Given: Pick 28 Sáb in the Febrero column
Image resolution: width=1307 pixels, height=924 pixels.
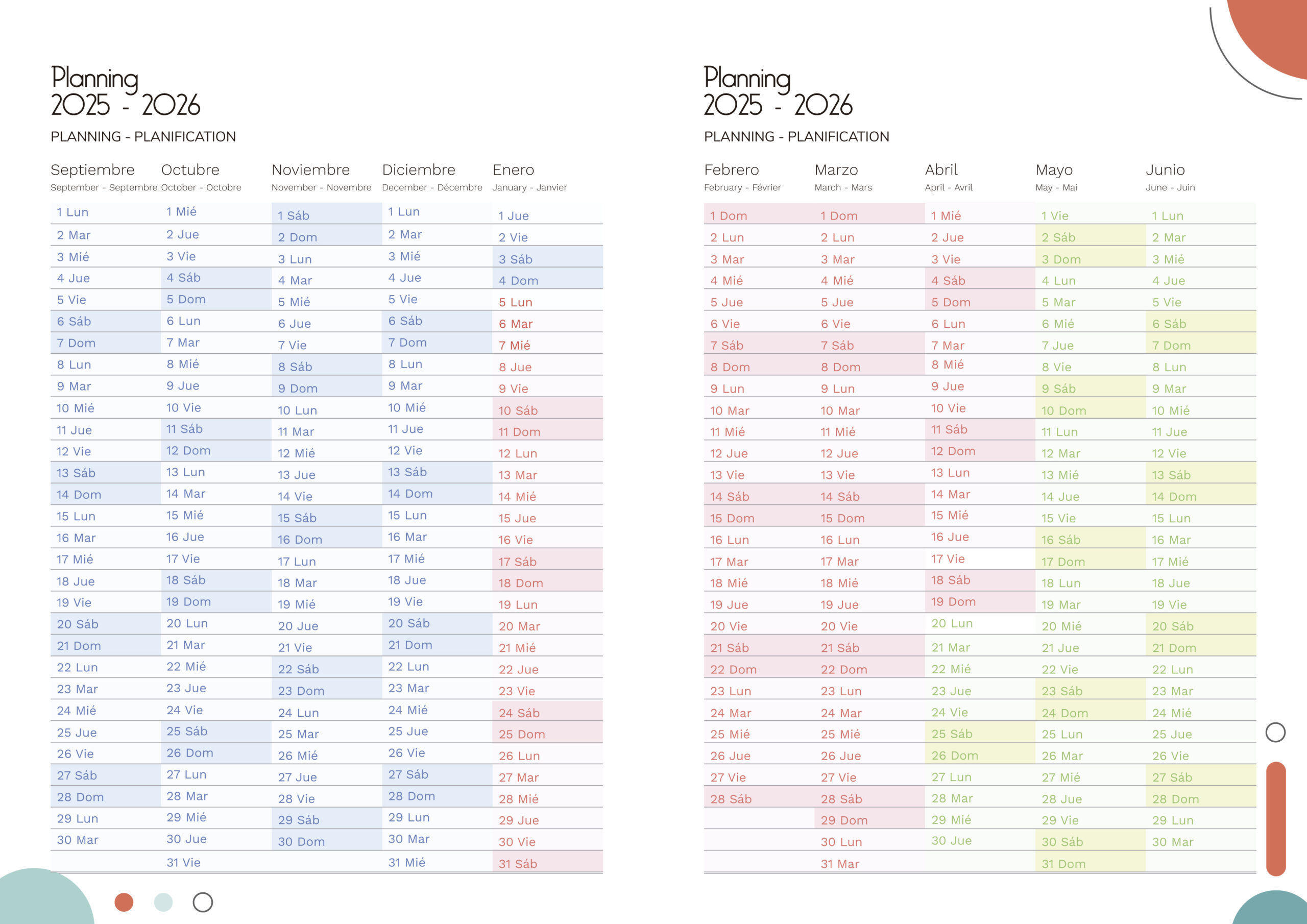Looking at the screenshot, I should point(731,799).
